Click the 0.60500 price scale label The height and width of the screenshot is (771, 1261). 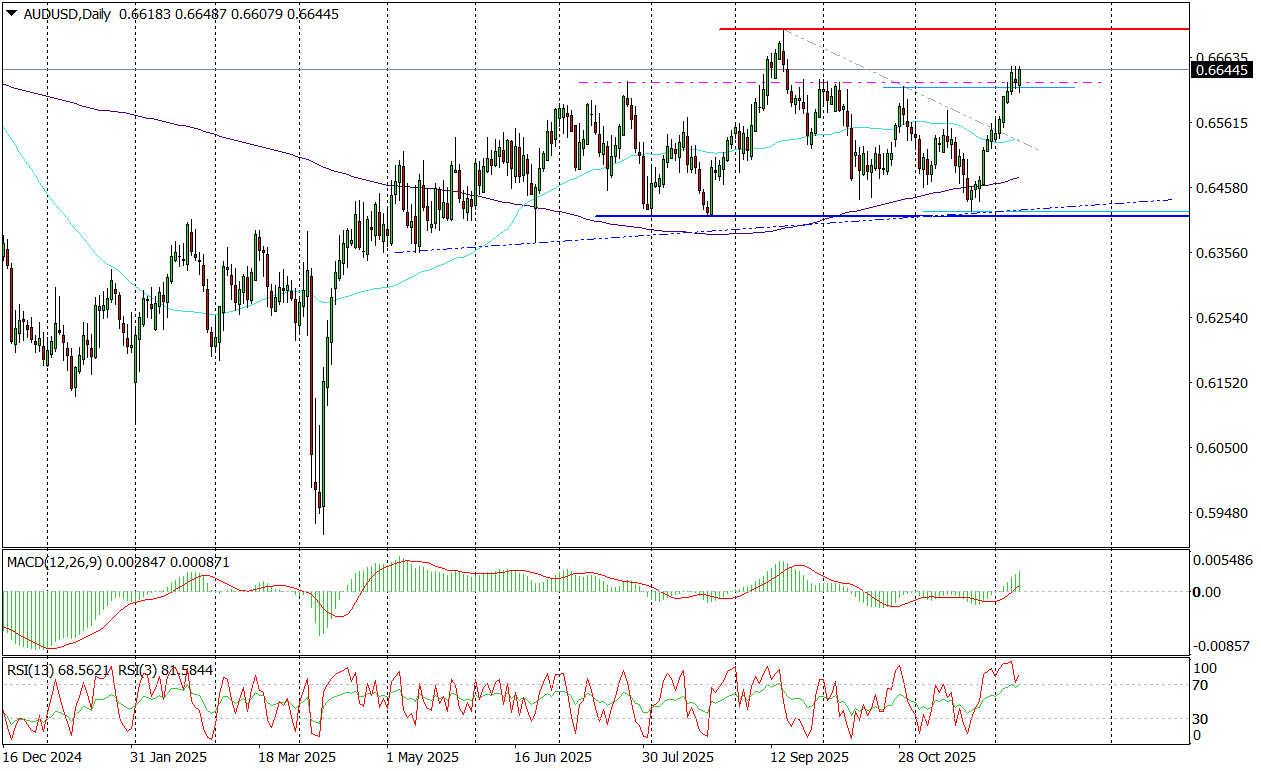coord(1221,448)
